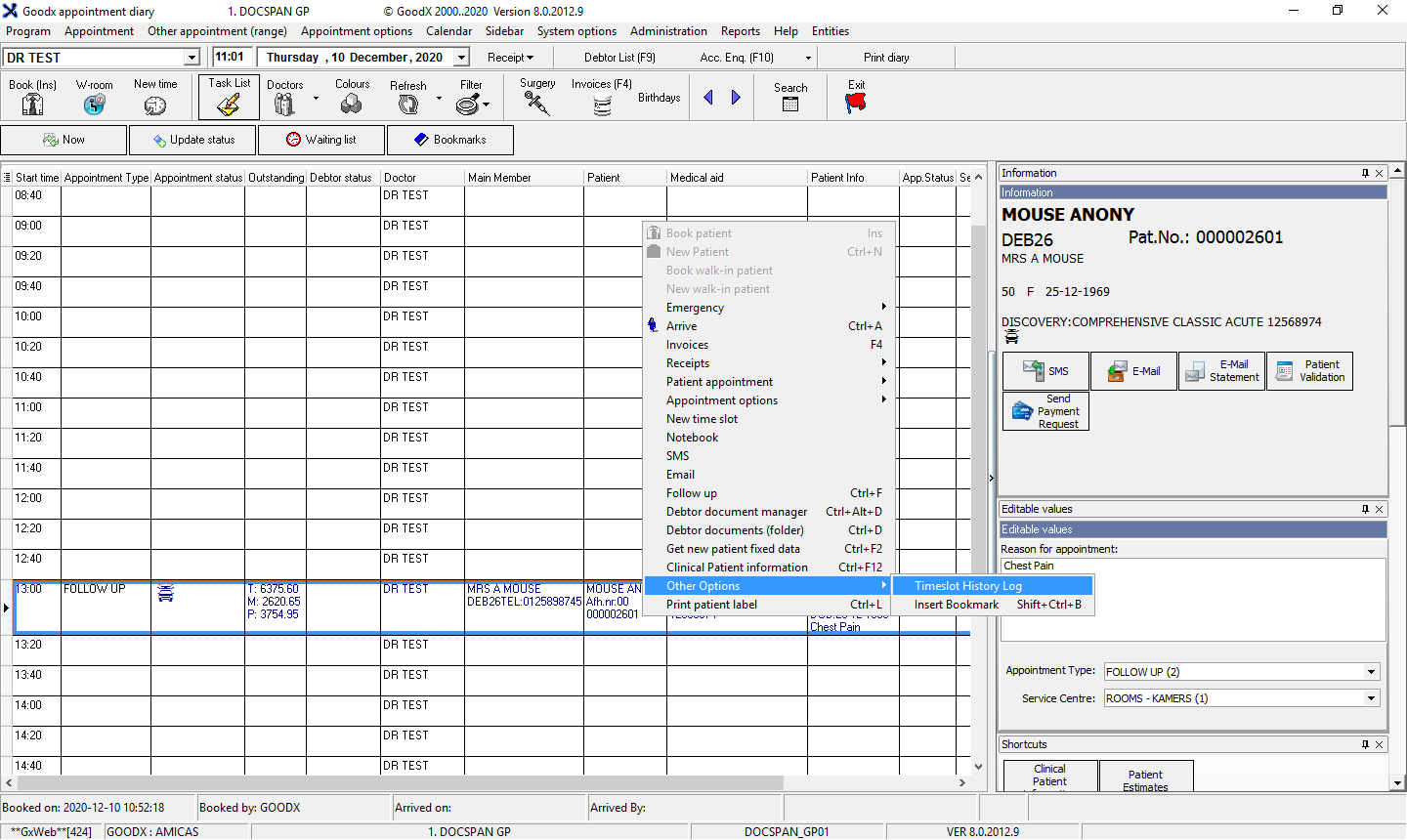Image resolution: width=1407 pixels, height=840 pixels.
Task: Pin the Information panel
Action: tap(1365, 173)
